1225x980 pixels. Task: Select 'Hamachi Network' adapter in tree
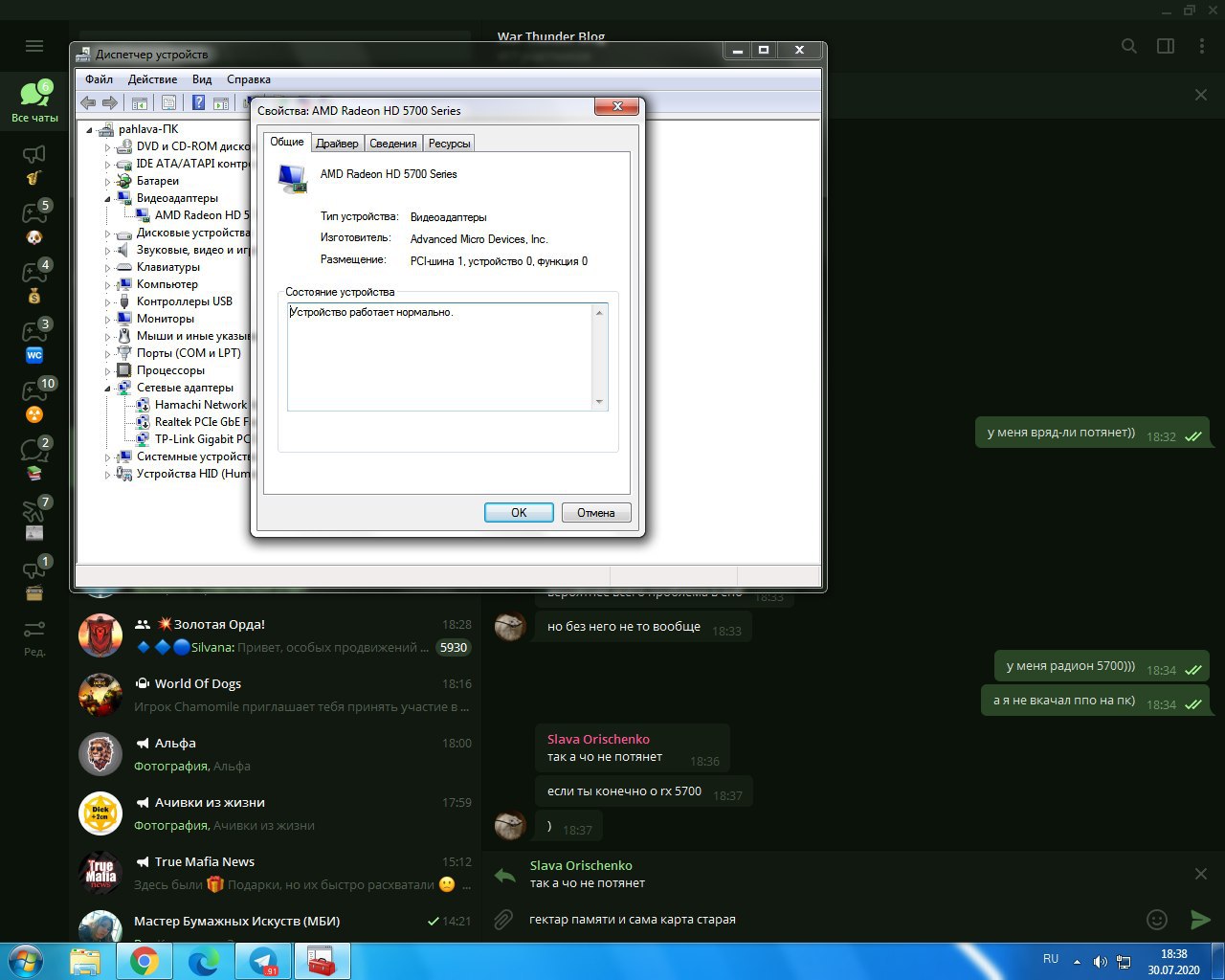tap(201, 405)
